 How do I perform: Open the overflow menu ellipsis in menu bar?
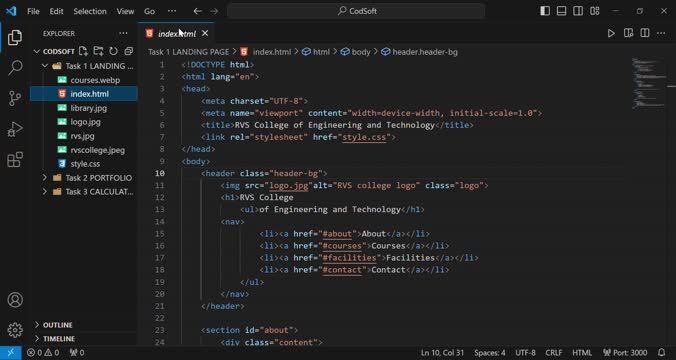pos(172,11)
